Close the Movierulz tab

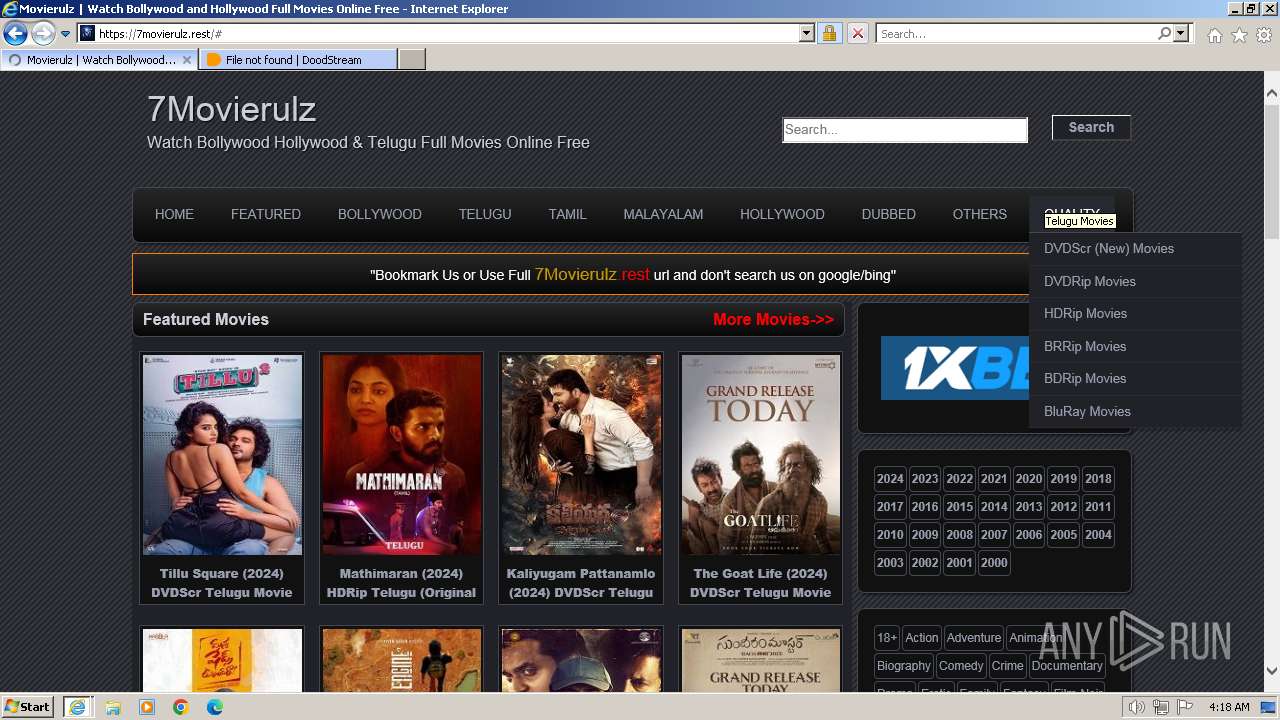[x=187, y=60]
